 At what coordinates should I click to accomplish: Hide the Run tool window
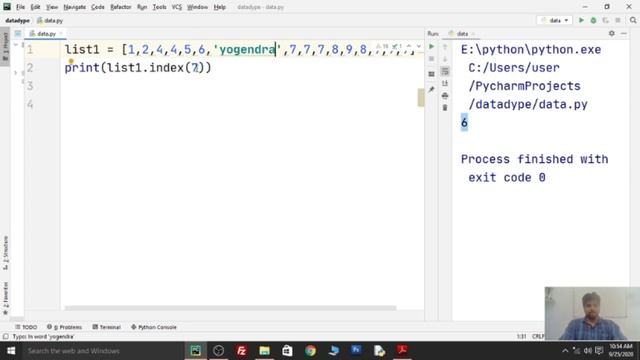click(624, 33)
